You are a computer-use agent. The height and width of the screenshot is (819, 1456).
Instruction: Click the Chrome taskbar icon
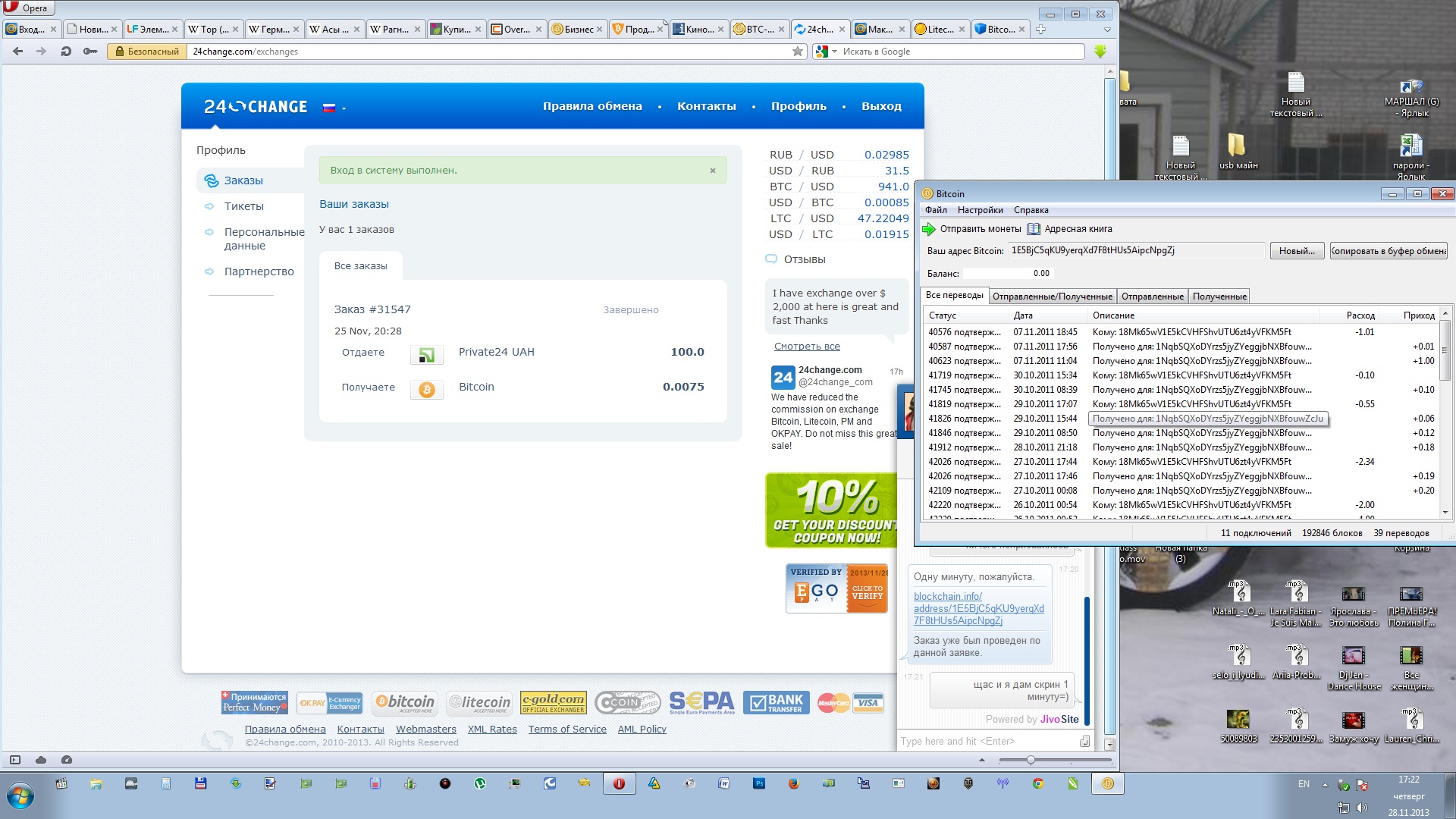[x=1038, y=784]
